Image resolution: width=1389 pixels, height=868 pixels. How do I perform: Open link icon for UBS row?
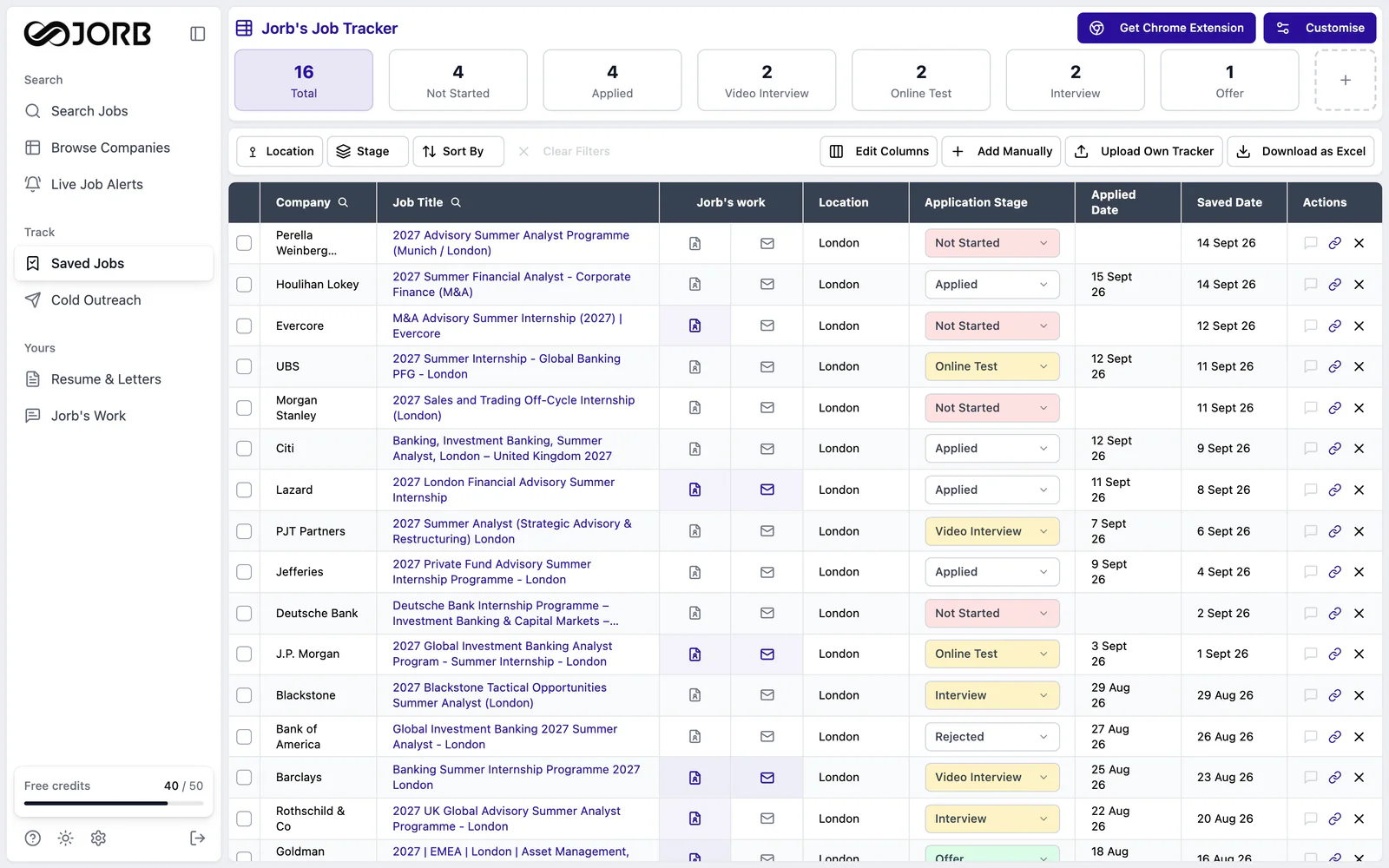pyautogui.click(x=1335, y=366)
